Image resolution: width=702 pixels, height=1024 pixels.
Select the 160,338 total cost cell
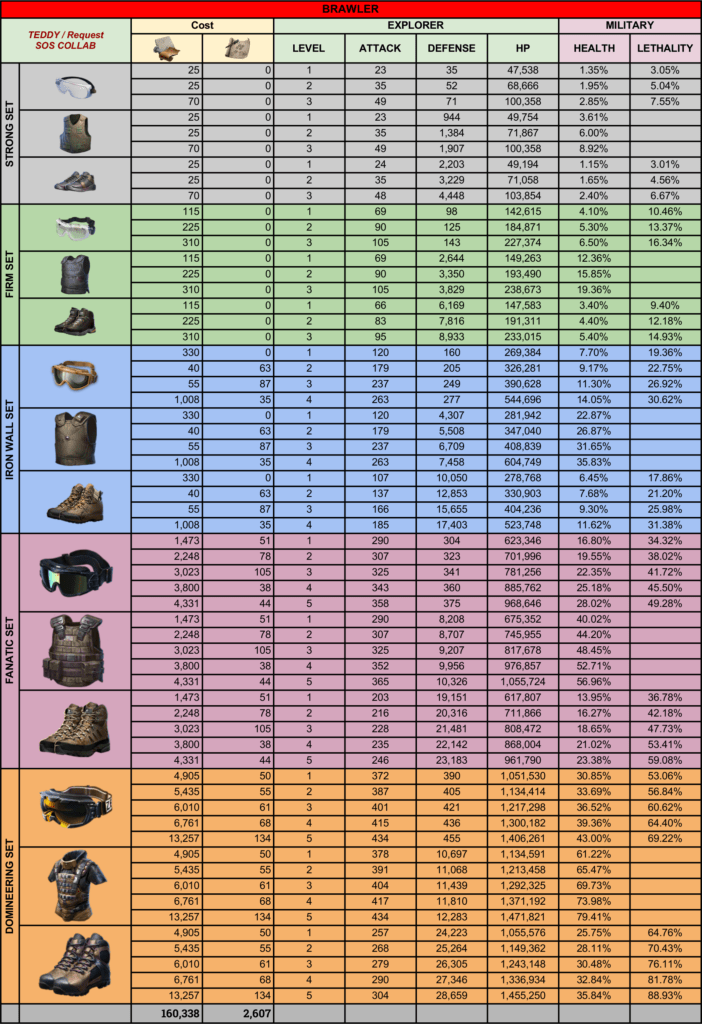tap(166, 1014)
